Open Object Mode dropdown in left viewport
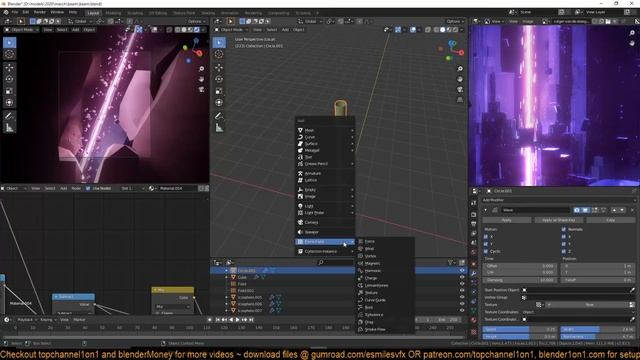 pyautogui.click(x=22, y=30)
